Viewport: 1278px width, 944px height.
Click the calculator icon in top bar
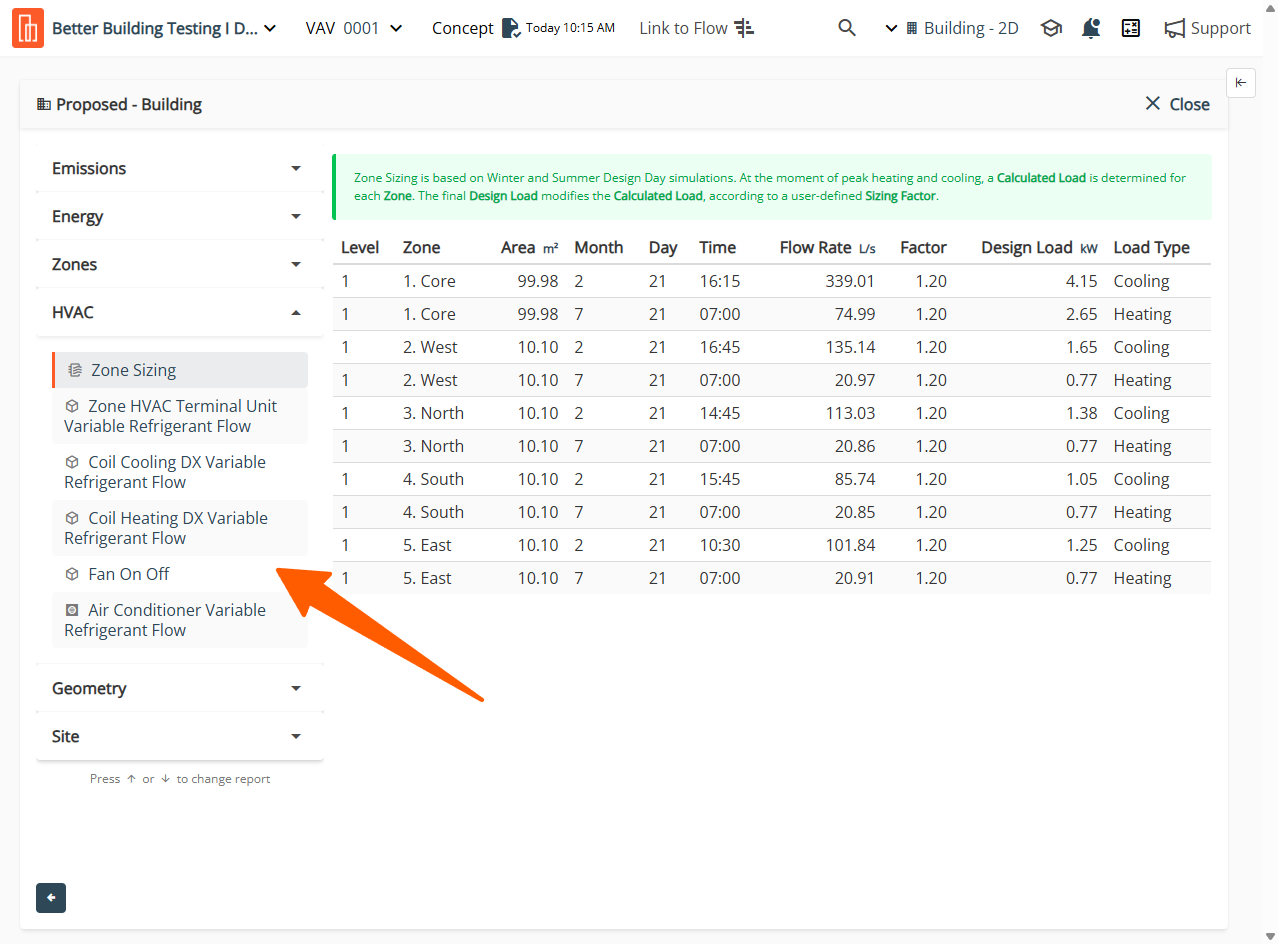(1131, 28)
